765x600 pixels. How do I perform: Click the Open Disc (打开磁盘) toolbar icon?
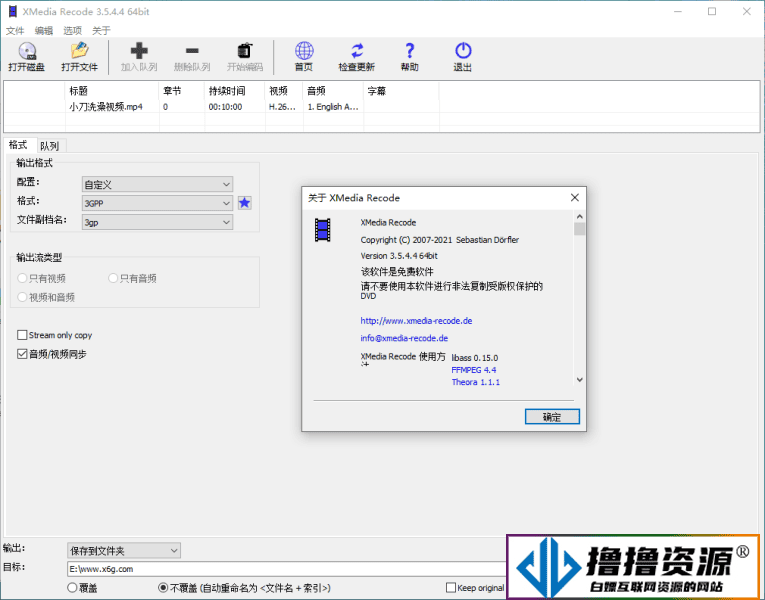pyautogui.click(x=27, y=51)
